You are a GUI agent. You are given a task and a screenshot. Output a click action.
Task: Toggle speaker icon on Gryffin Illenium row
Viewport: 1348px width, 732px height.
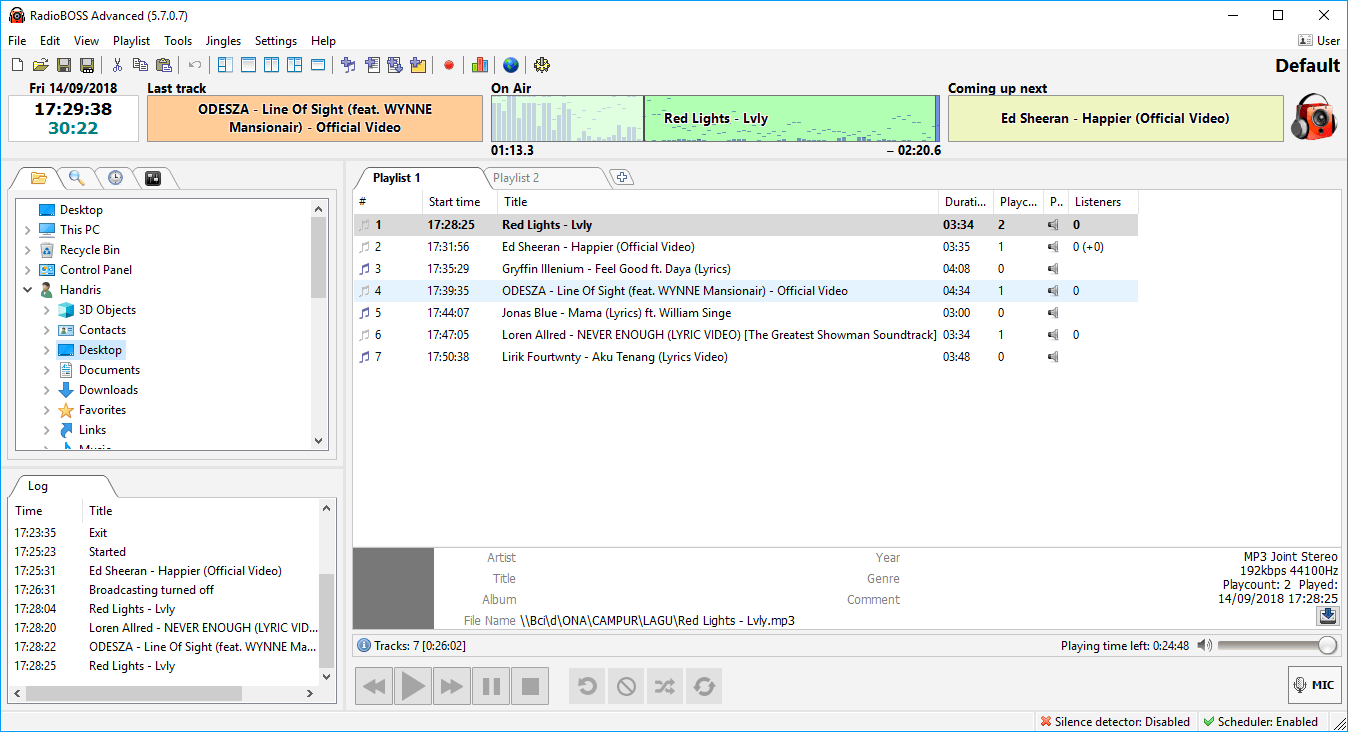coord(1054,269)
